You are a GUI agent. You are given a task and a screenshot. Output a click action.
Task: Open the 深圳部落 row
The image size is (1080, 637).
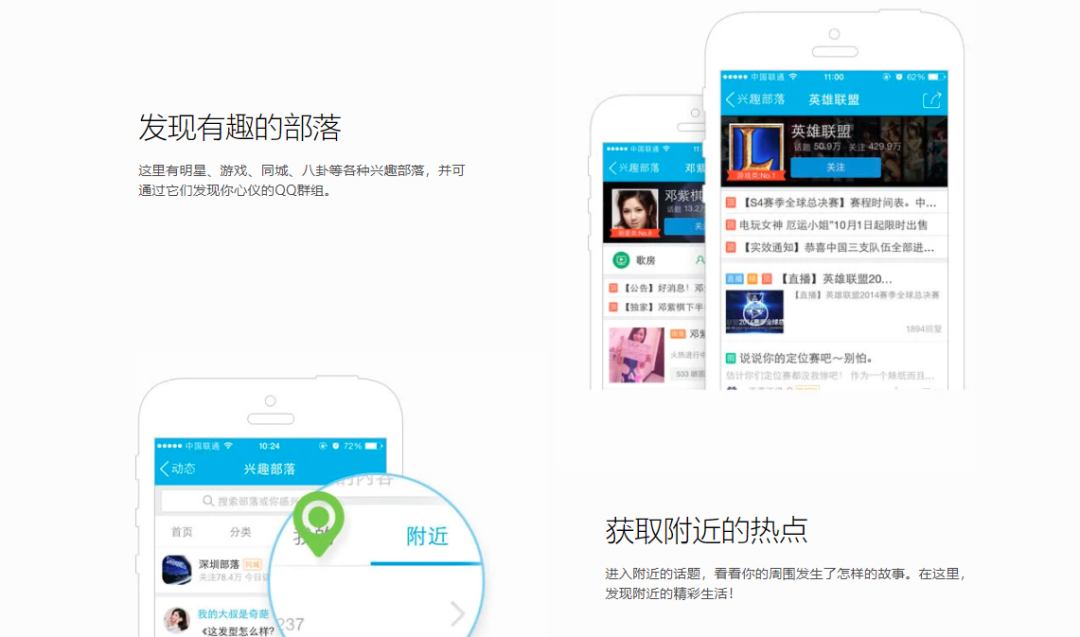214,570
